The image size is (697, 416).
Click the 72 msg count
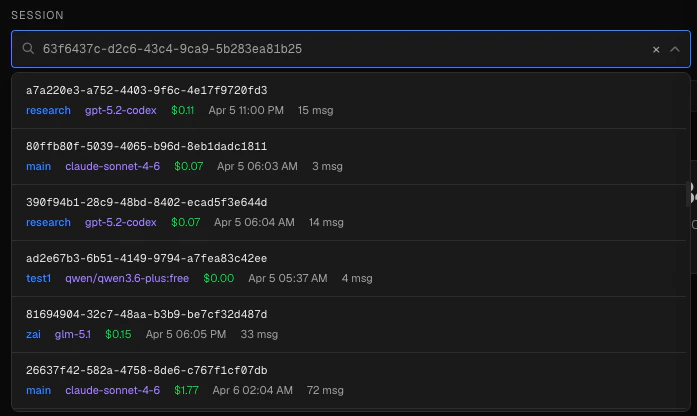point(325,390)
